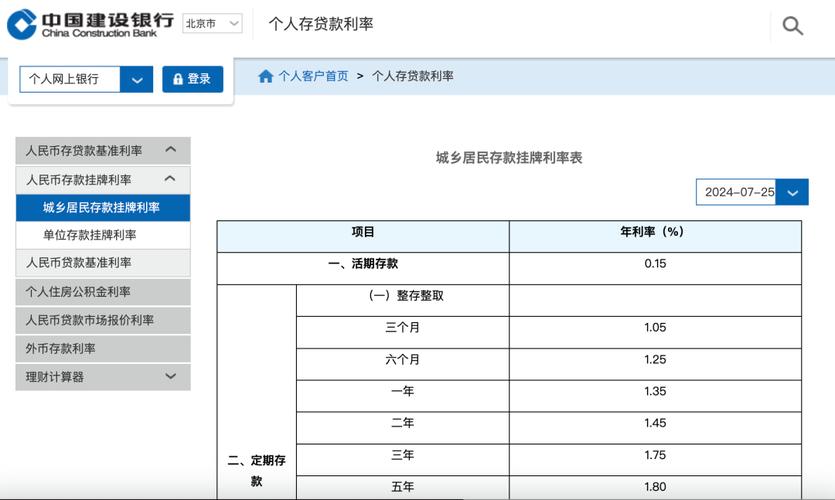Collapse the 人民币存贷款基准利率 section
The image size is (835, 500).
(x=103, y=151)
